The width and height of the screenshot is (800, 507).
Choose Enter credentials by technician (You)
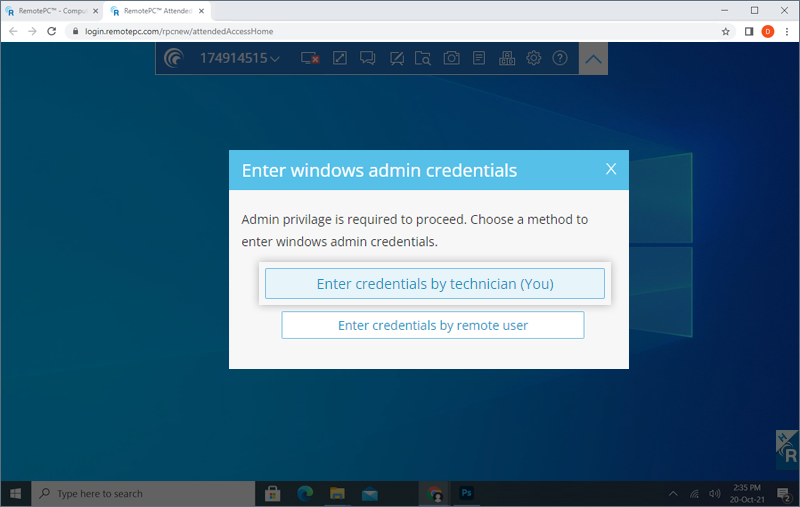pos(435,284)
